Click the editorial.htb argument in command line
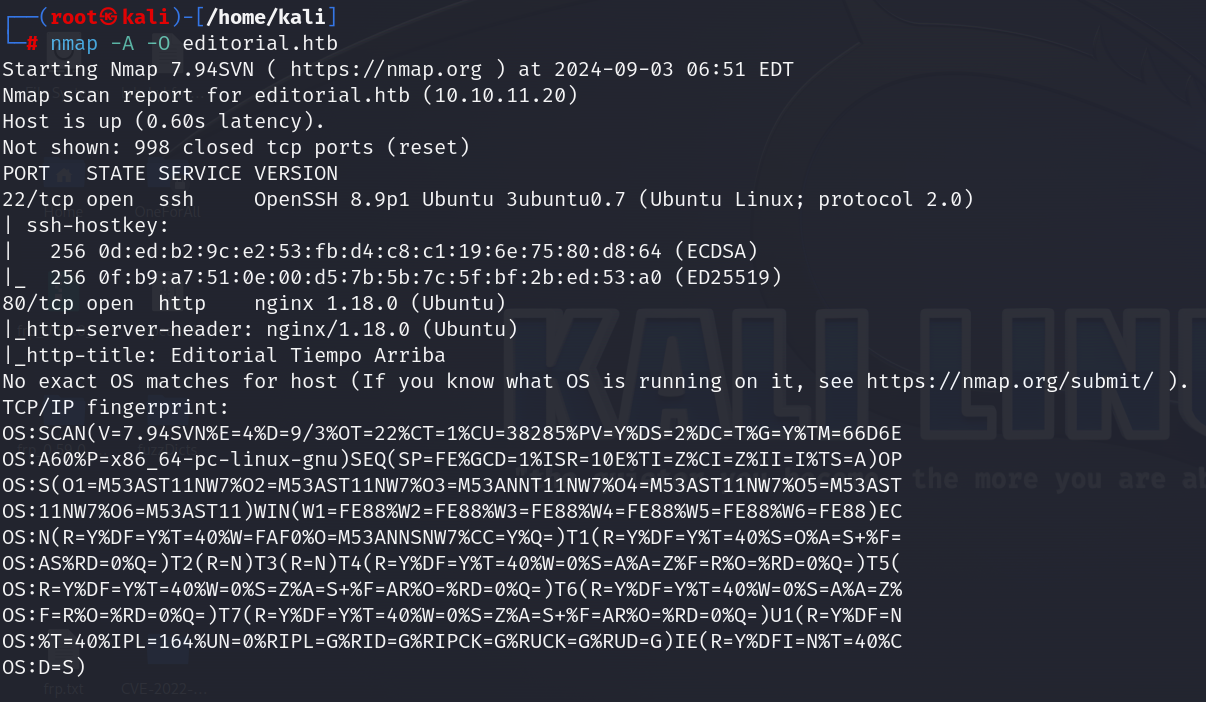Image resolution: width=1206 pixels, height=702 pixels. point(260,44)
